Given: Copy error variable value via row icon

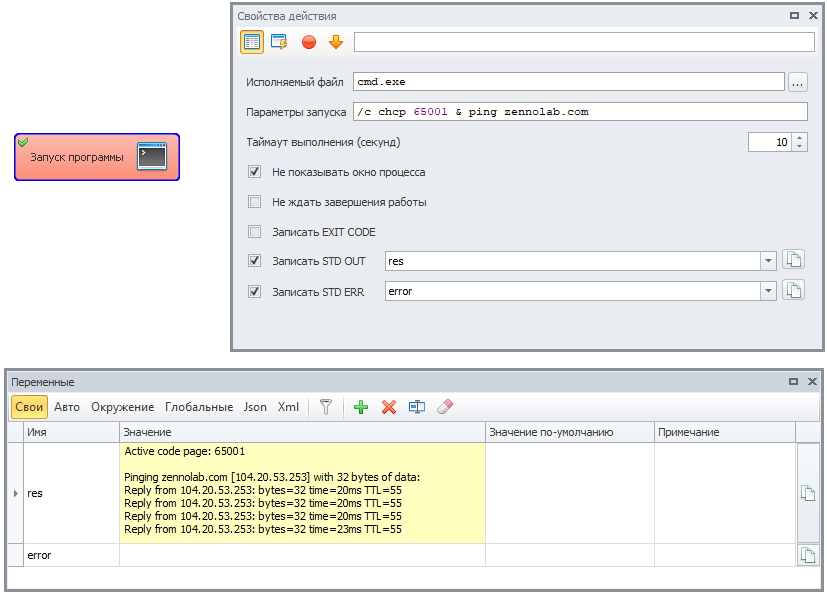Looking at the screenshot, I should point(808,555).
